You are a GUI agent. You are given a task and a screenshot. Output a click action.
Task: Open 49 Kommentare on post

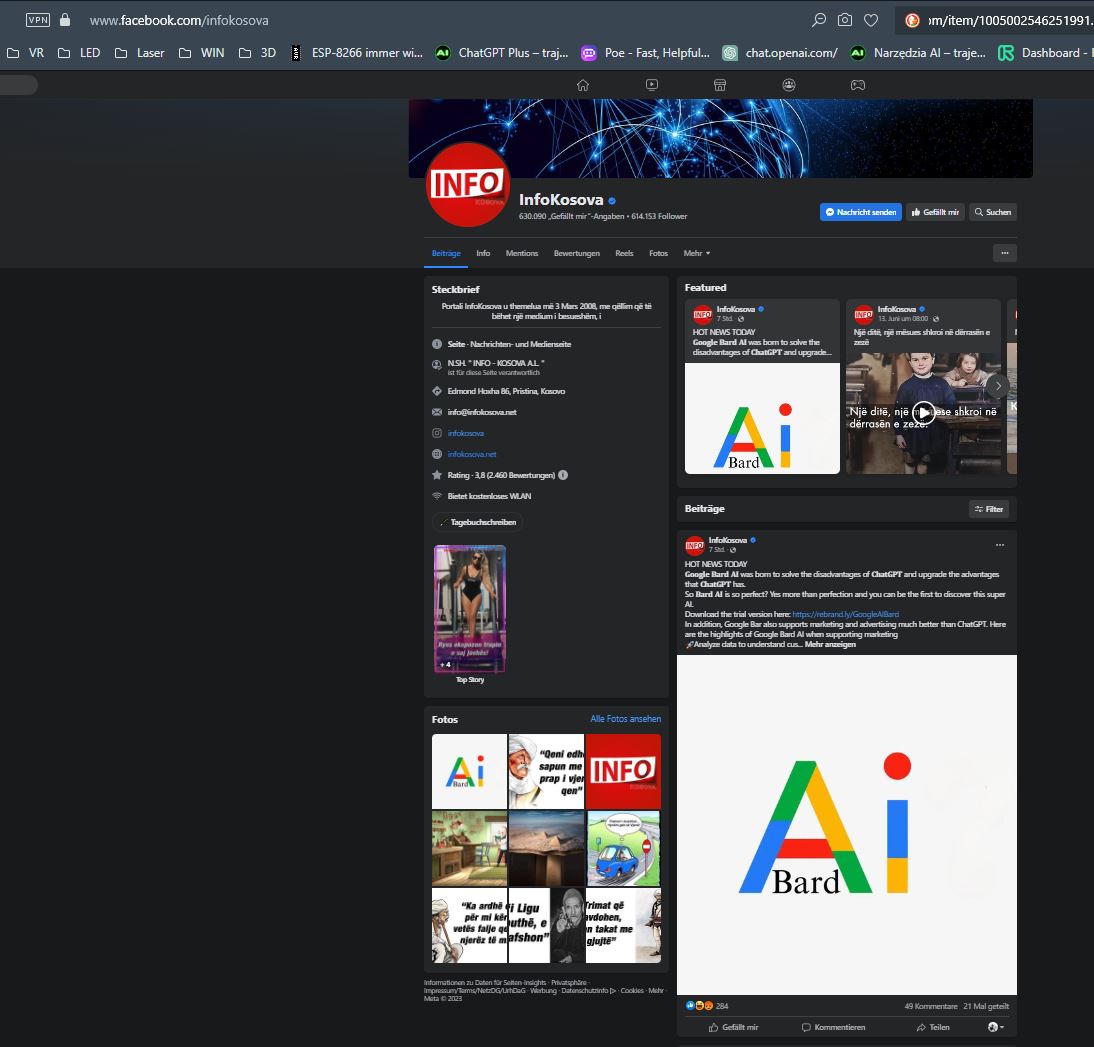point(931,1007)
